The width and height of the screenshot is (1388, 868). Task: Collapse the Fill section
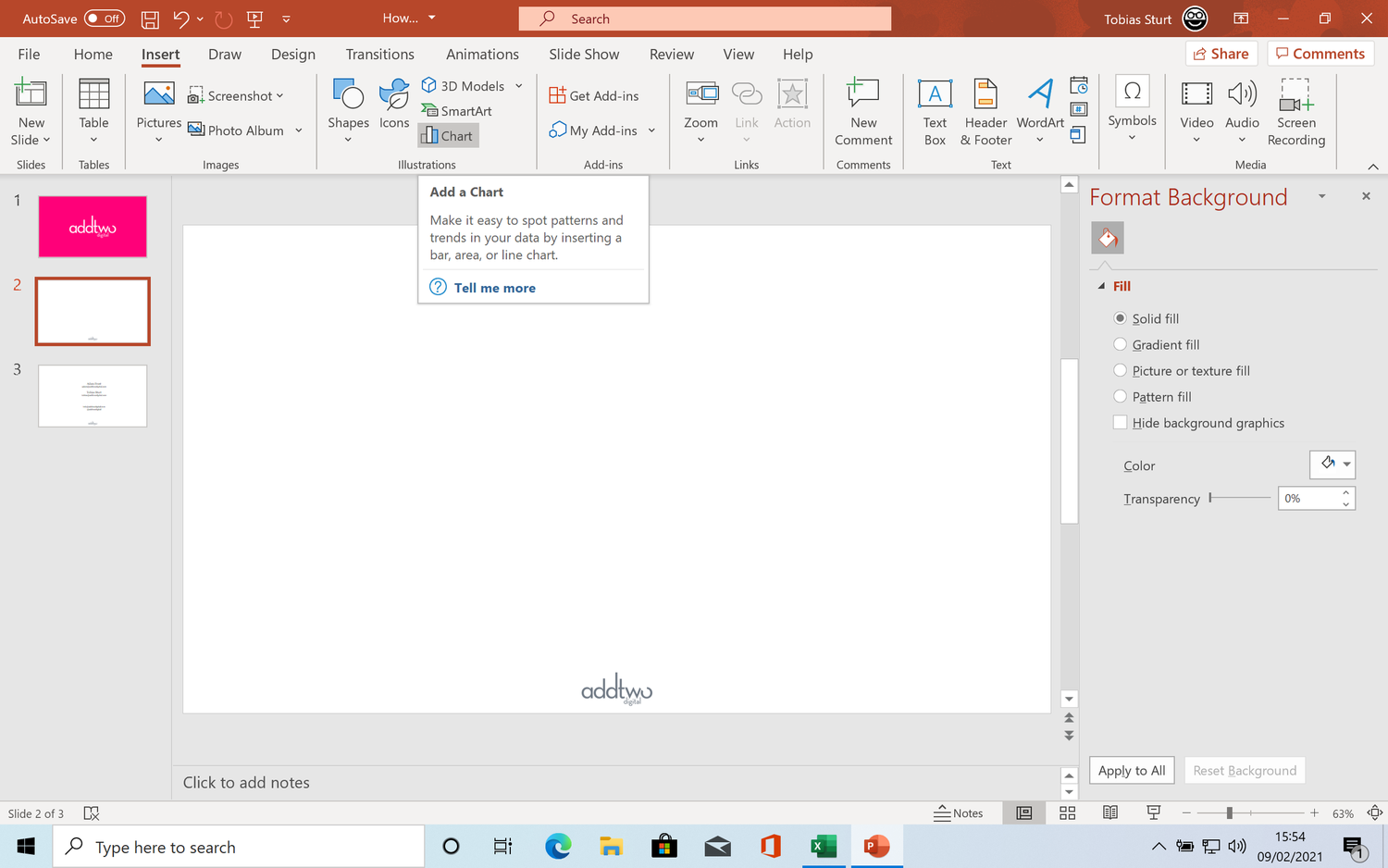click(1102, 286)
